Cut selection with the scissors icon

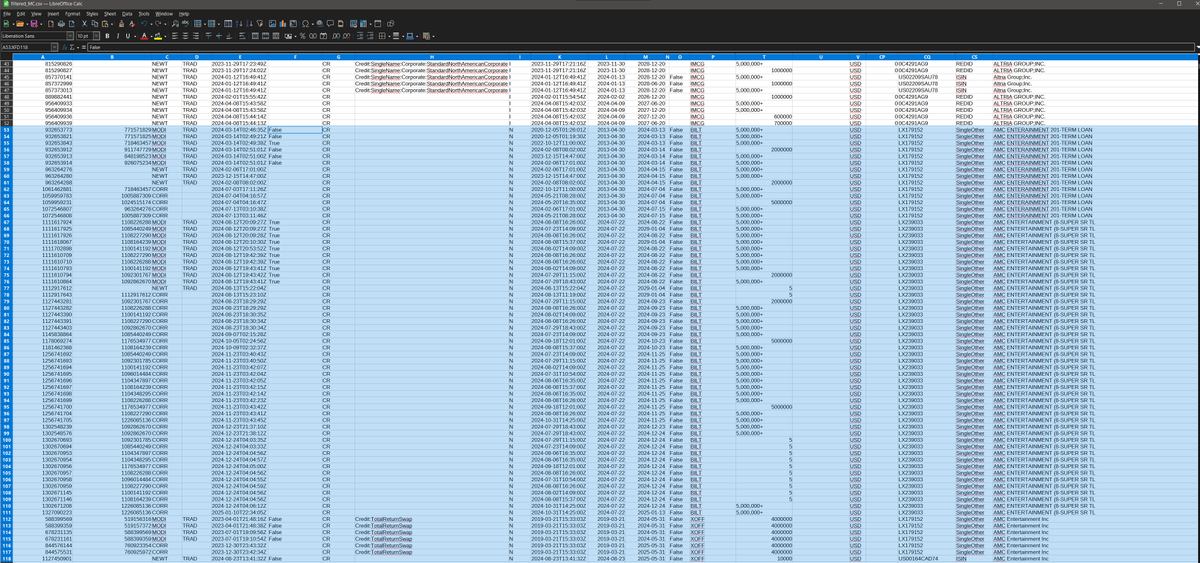(x=84, y=24)
